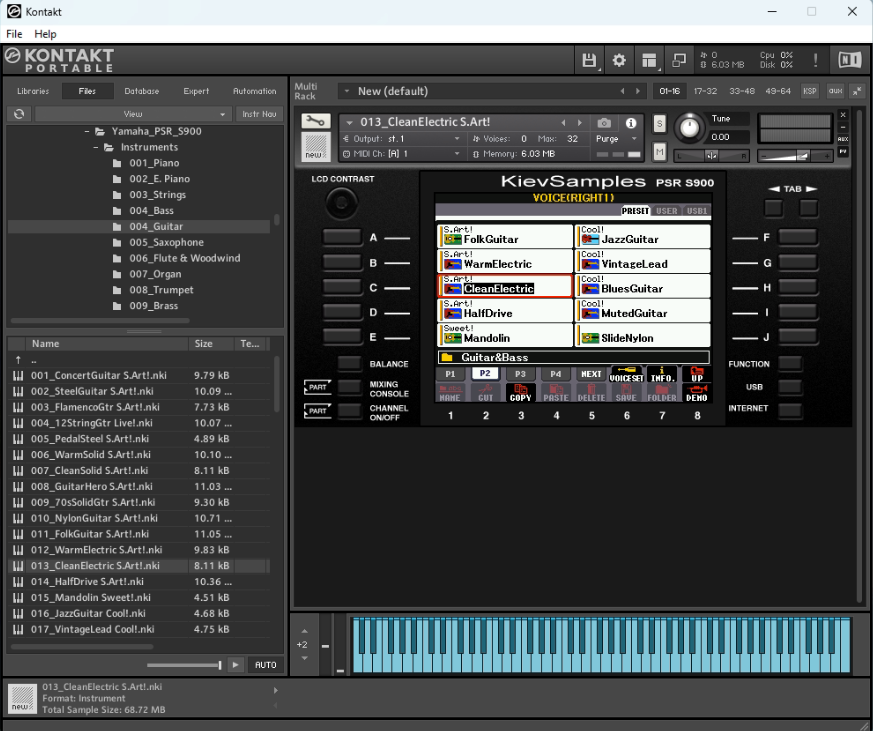This screenshot has width=873, height=731.
Task: Open Kontakt options gear icon
Action: tap(619, 60)
